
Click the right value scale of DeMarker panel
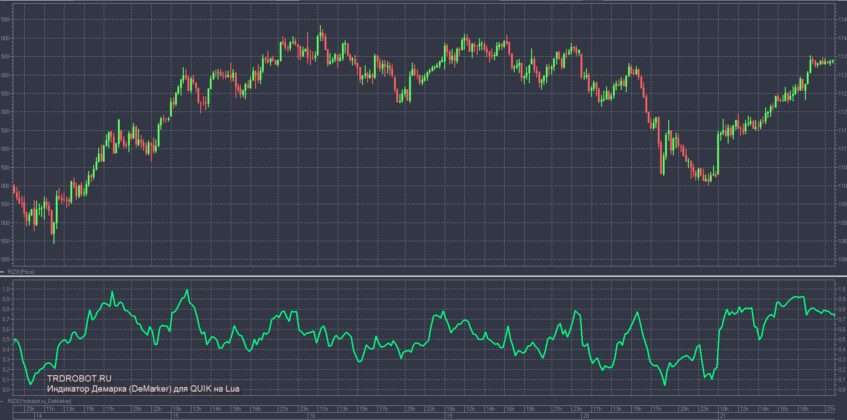point(839,340)
